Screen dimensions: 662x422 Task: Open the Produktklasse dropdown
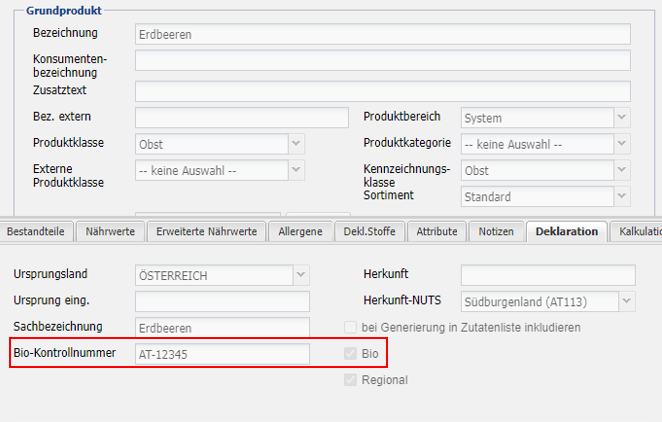[x=296, y=144]
